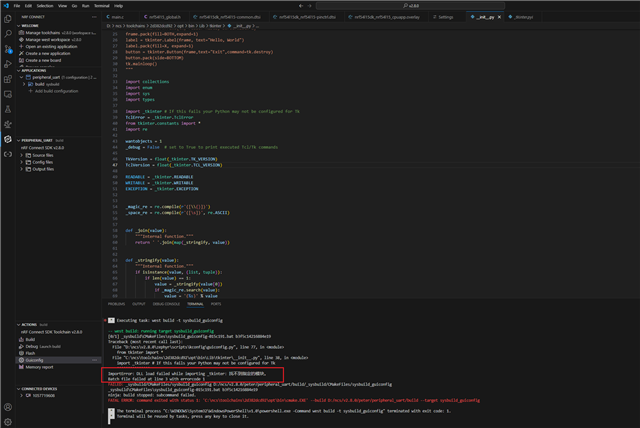The height and width of the screenshot is (428, 640).
Task: Click Manage west workspace entry
Action: [53, 40]
